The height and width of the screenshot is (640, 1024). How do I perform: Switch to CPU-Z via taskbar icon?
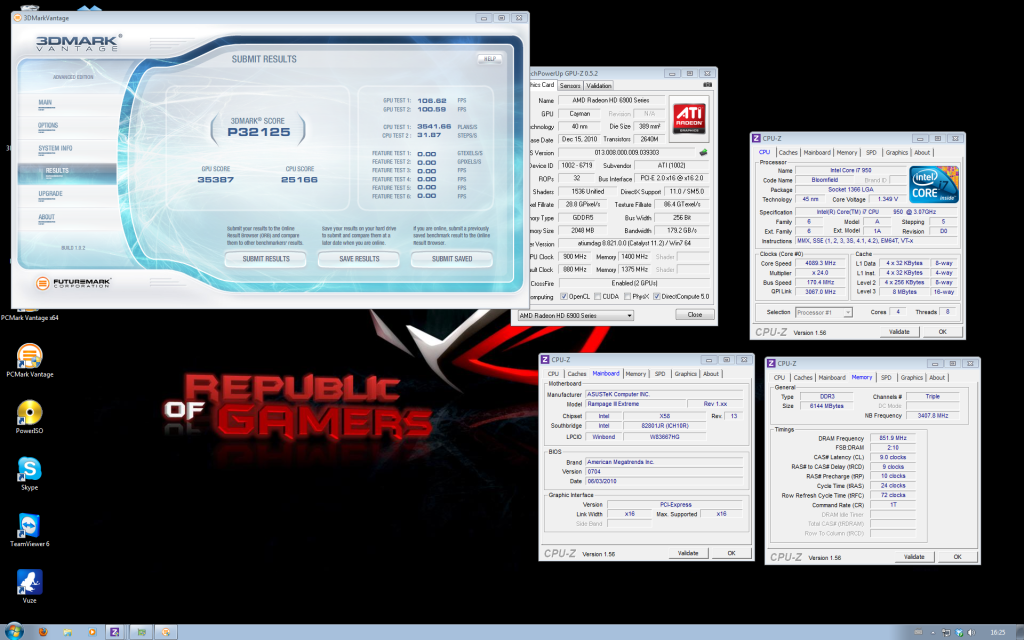point(115,632)
